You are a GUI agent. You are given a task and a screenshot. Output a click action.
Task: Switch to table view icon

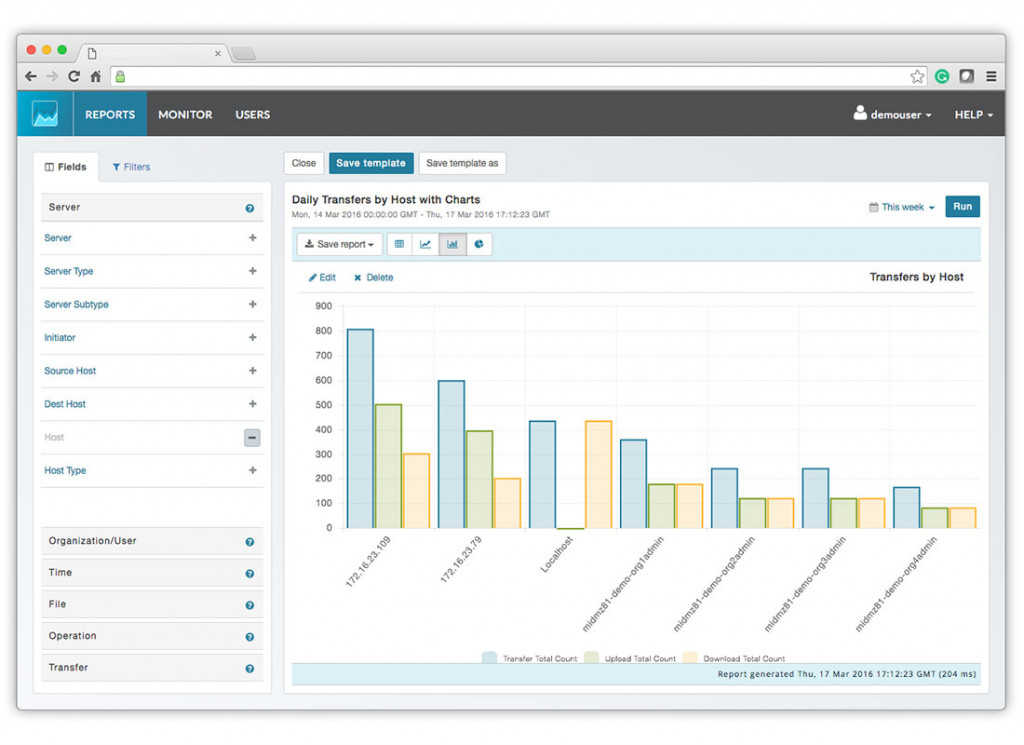click(399, 244)
